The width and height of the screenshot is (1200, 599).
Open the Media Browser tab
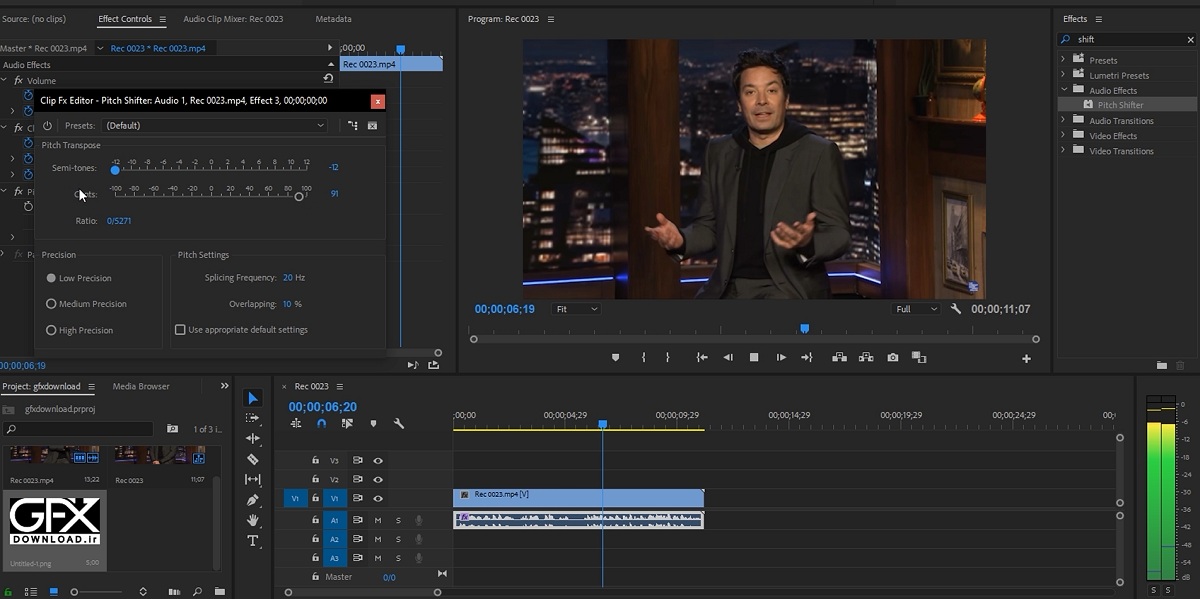tap(141, 386)
